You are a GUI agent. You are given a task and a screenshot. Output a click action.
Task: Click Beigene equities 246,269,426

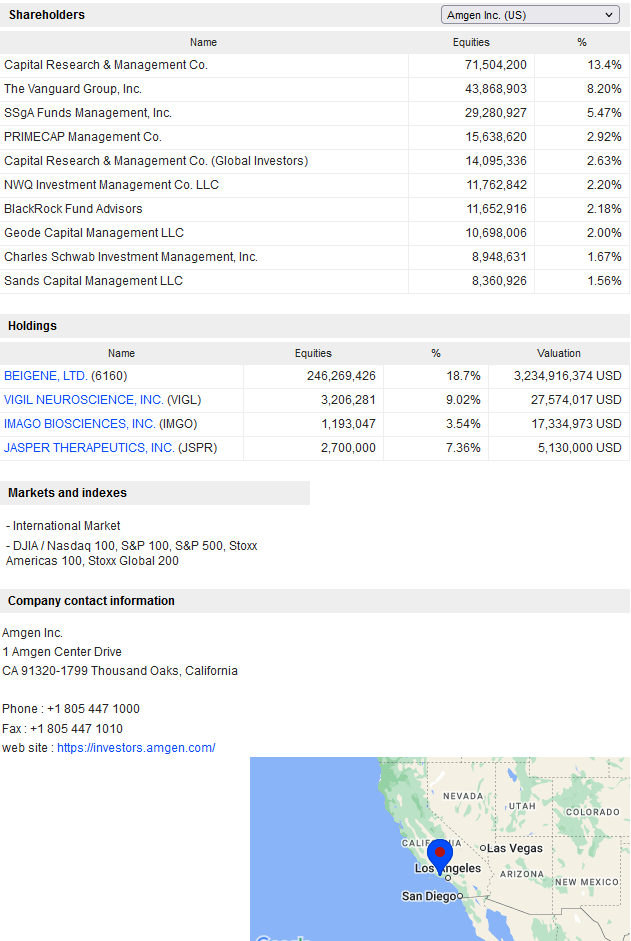pyautogui.click(x=341, y=376)
